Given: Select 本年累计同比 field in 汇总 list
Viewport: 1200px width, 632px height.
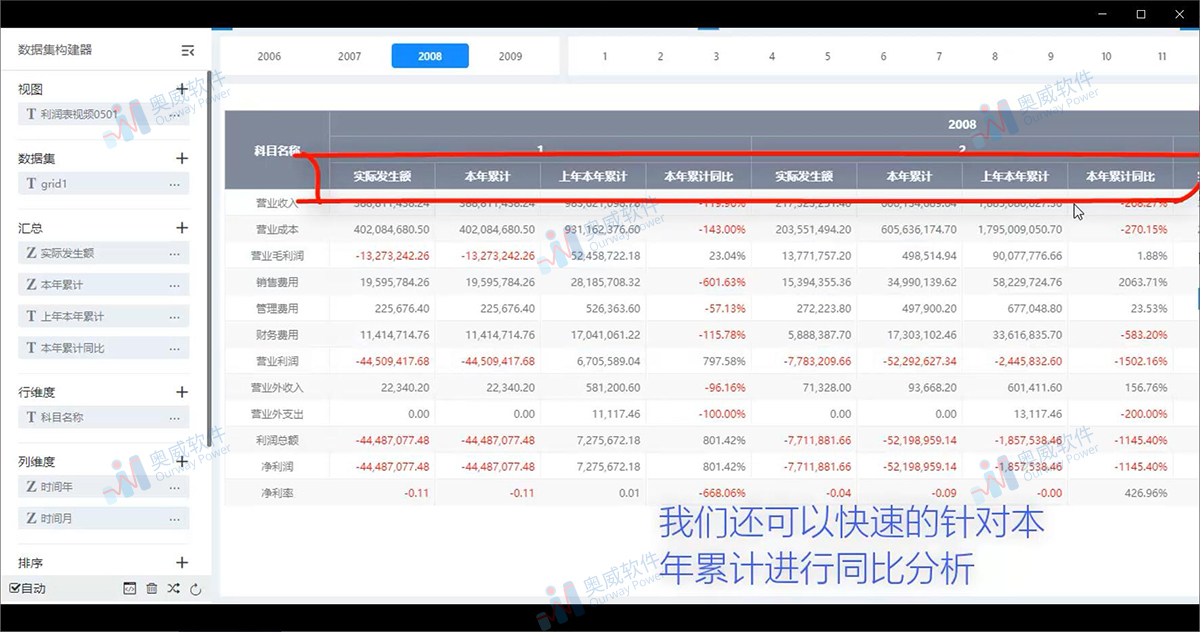Looking at the screenshot, I should click(x=104, y=348).
